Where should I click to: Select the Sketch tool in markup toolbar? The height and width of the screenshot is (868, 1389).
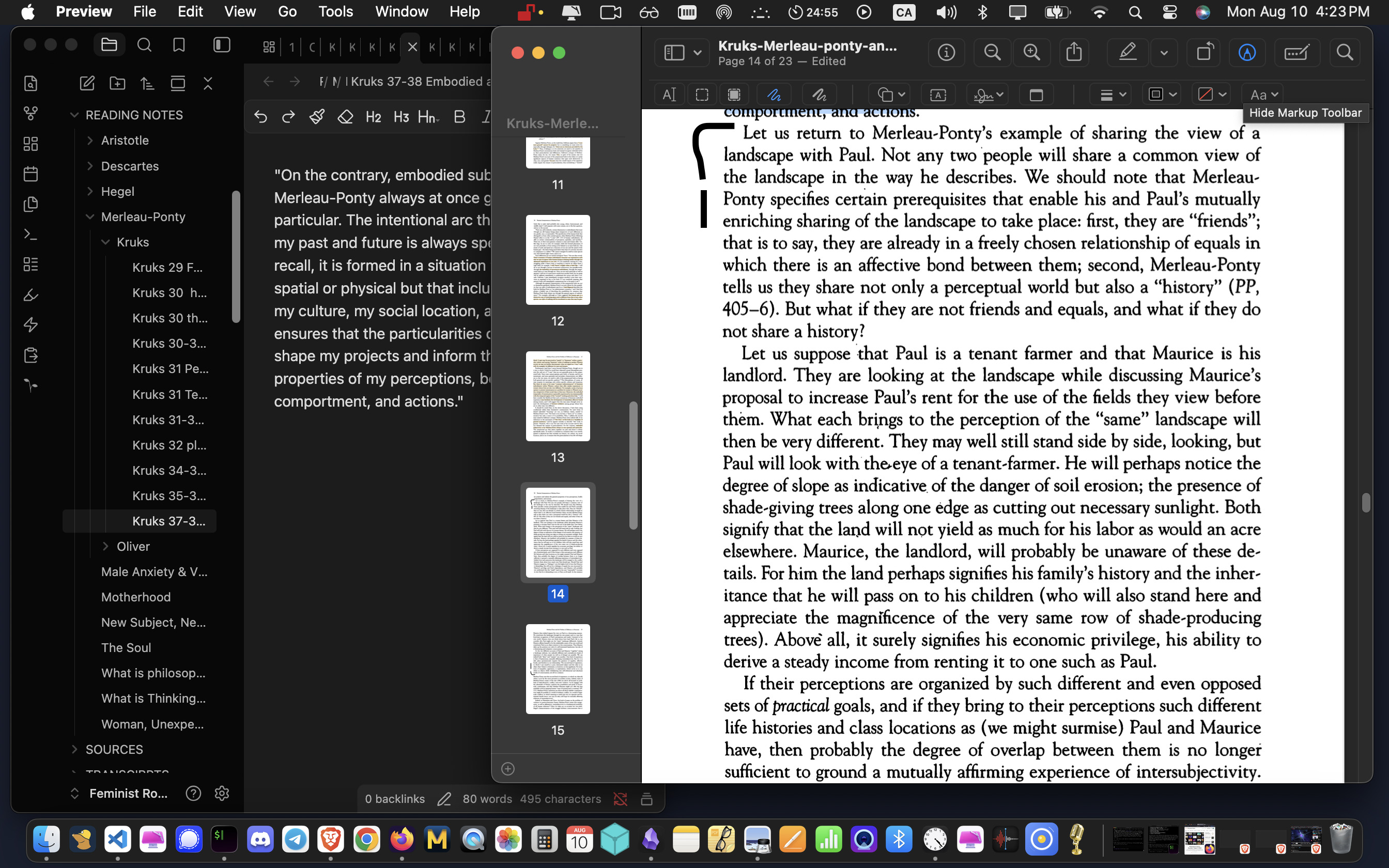(774, 95)
